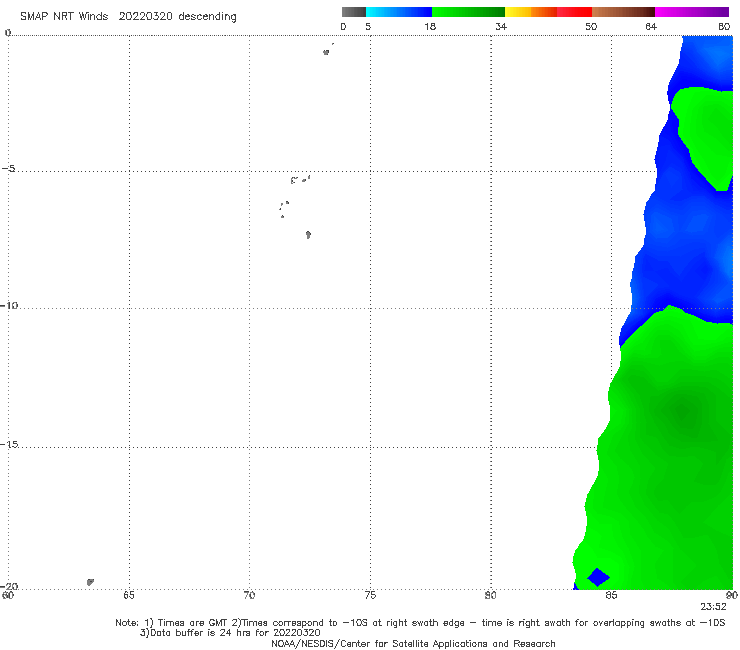Click the color bar label '34'

click(x=501, y=27)
